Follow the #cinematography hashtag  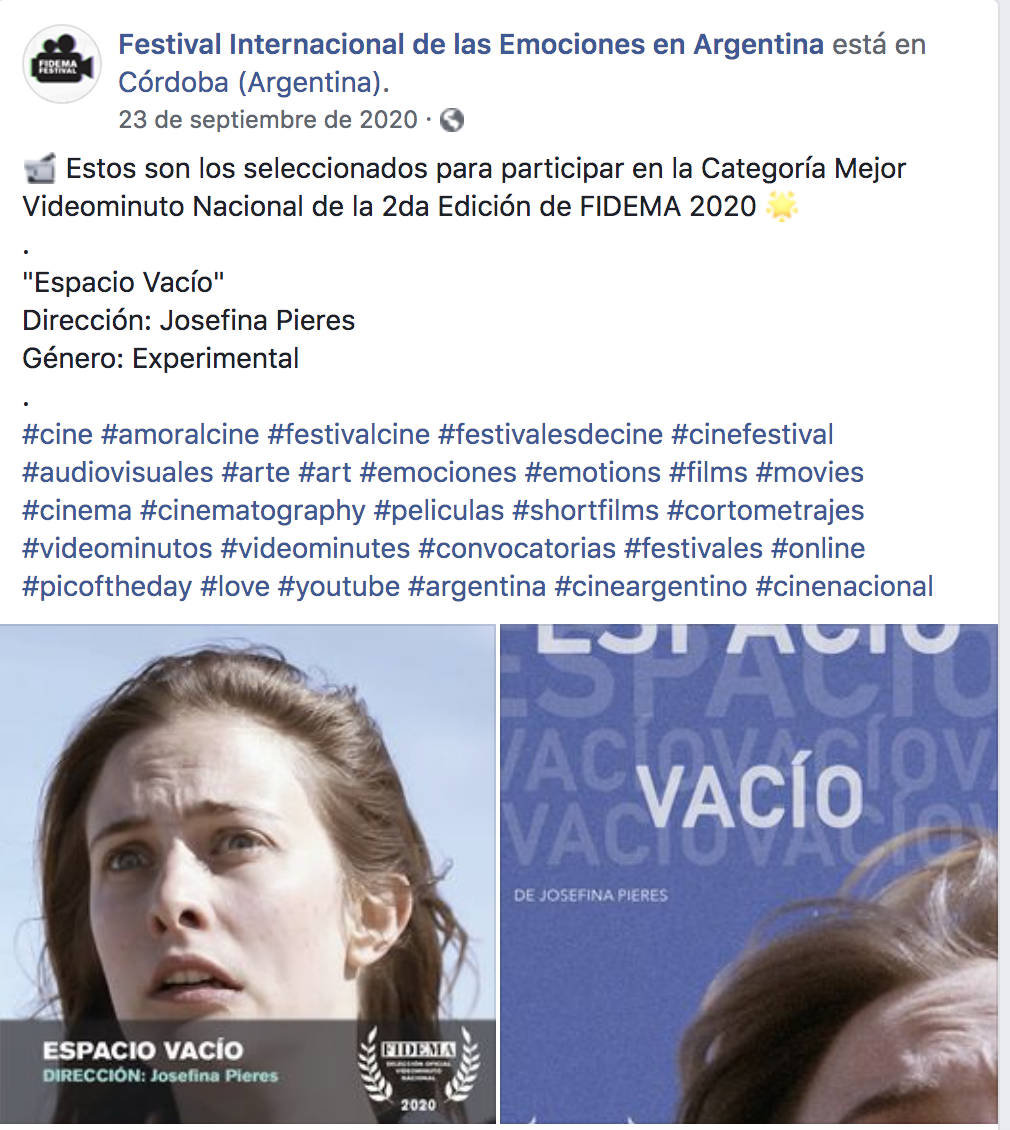tap(253, 510)
